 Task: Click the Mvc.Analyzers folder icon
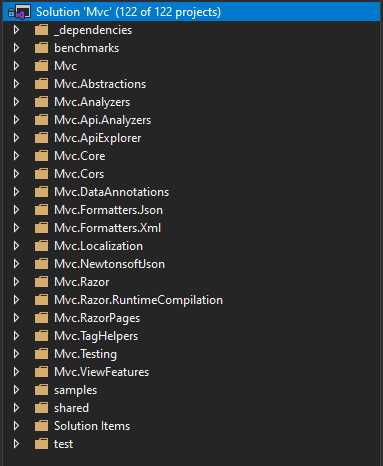pyautogui.click(x=41, y=102)
